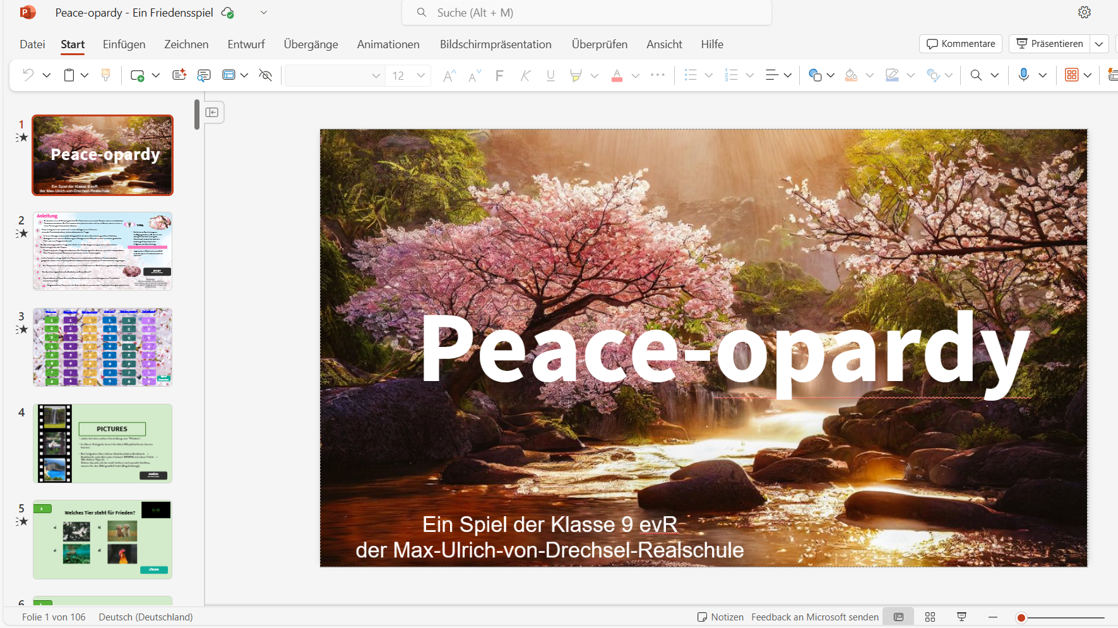Open the Präsentieren dropdown arrow
Screen dimensions: 1118x628
[1099, 44]
